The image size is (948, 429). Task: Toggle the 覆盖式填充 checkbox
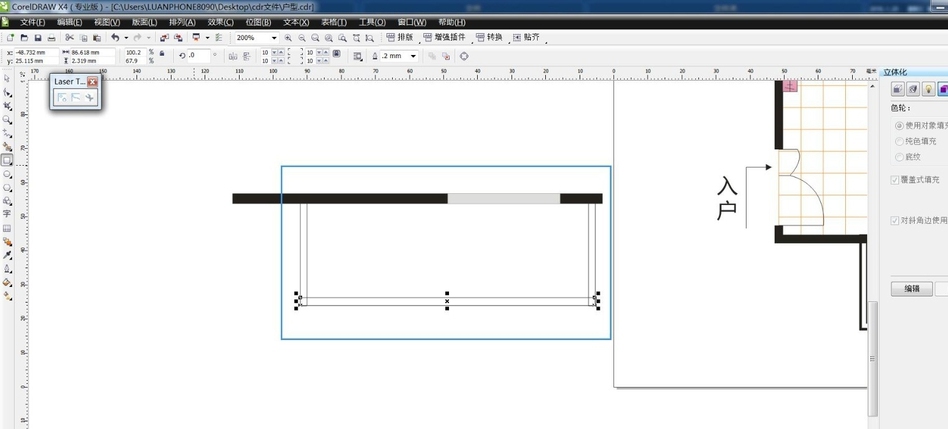895,180
